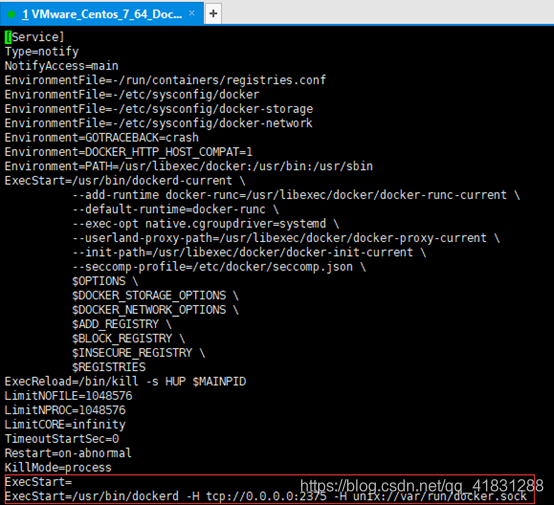Click the EnvironmentFile docker-storage line
Viewport: 554px width, 505px height.
click(x=159, y=109)
